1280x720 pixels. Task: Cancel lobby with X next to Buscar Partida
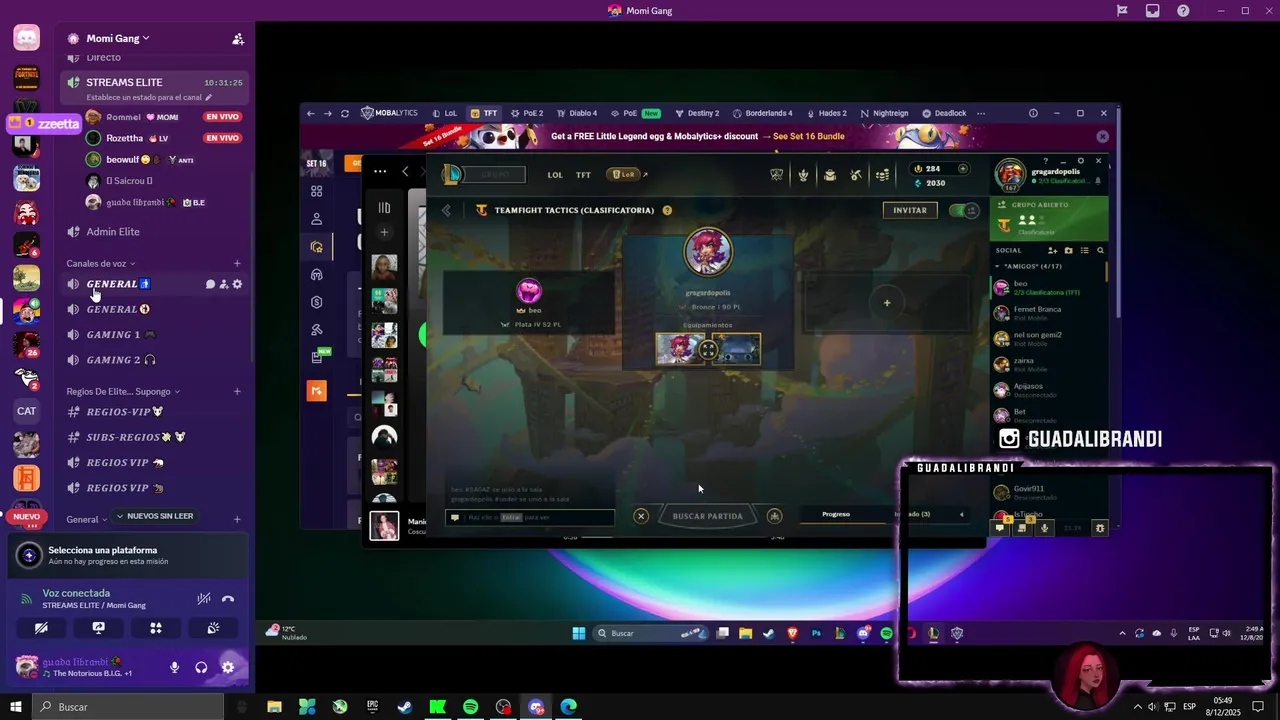[641, 516]
